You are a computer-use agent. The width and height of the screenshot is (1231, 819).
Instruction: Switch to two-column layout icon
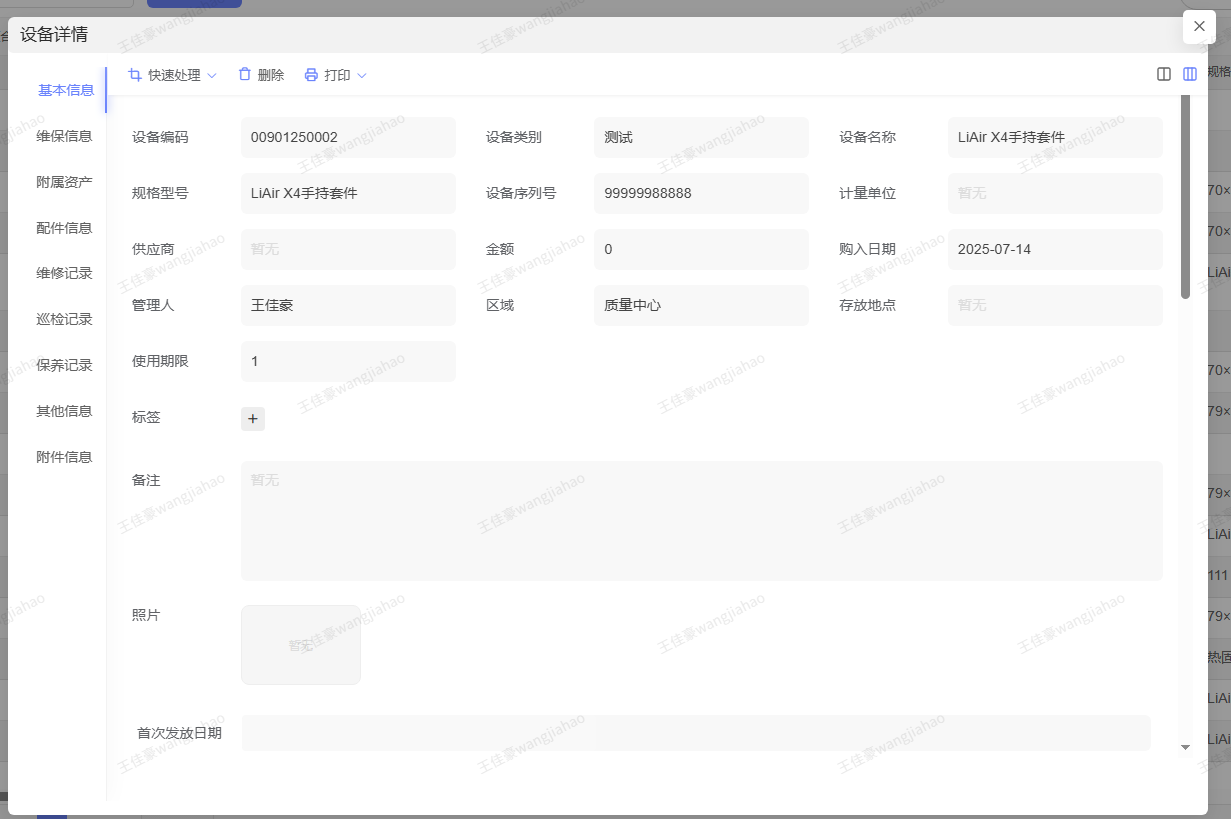1164,74
